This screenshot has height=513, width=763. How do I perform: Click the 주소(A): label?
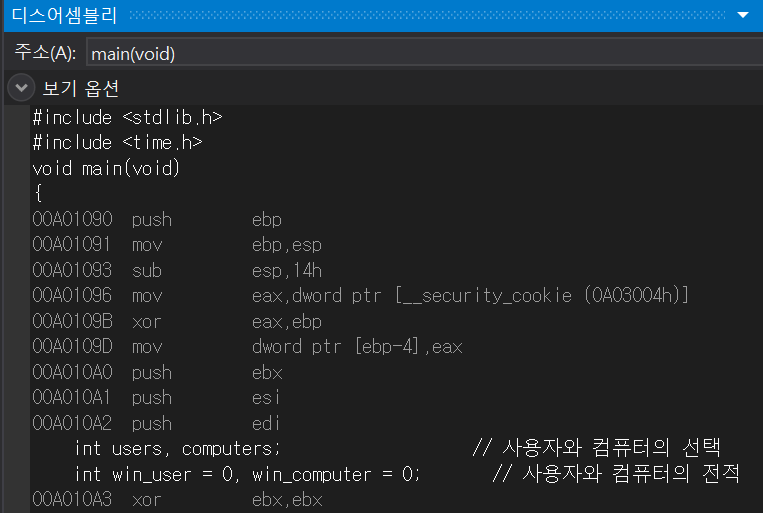pos(45,52)
